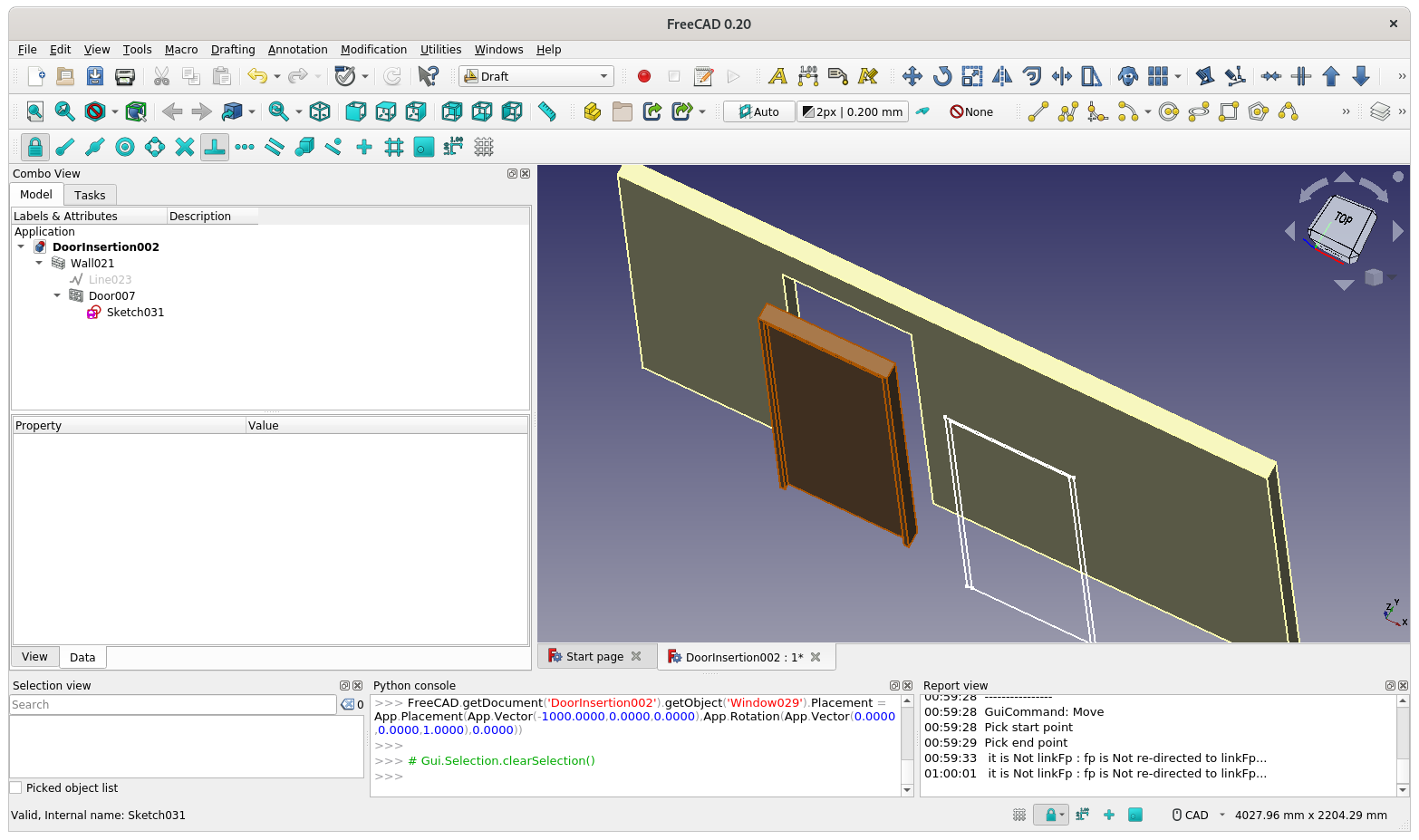Select the Circle drawing tool
Image resolution: width=1419 pixels, height=840 pixels.
(x=1169, y=111)
